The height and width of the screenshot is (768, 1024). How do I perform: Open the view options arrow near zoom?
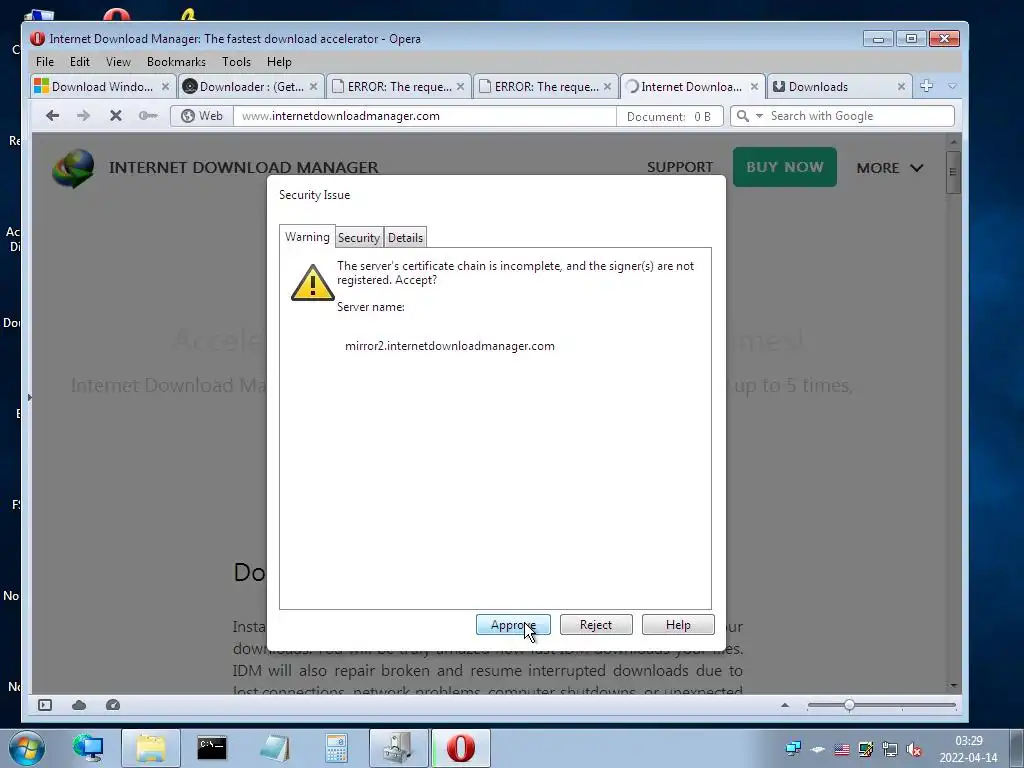click(x=785, y=705)
